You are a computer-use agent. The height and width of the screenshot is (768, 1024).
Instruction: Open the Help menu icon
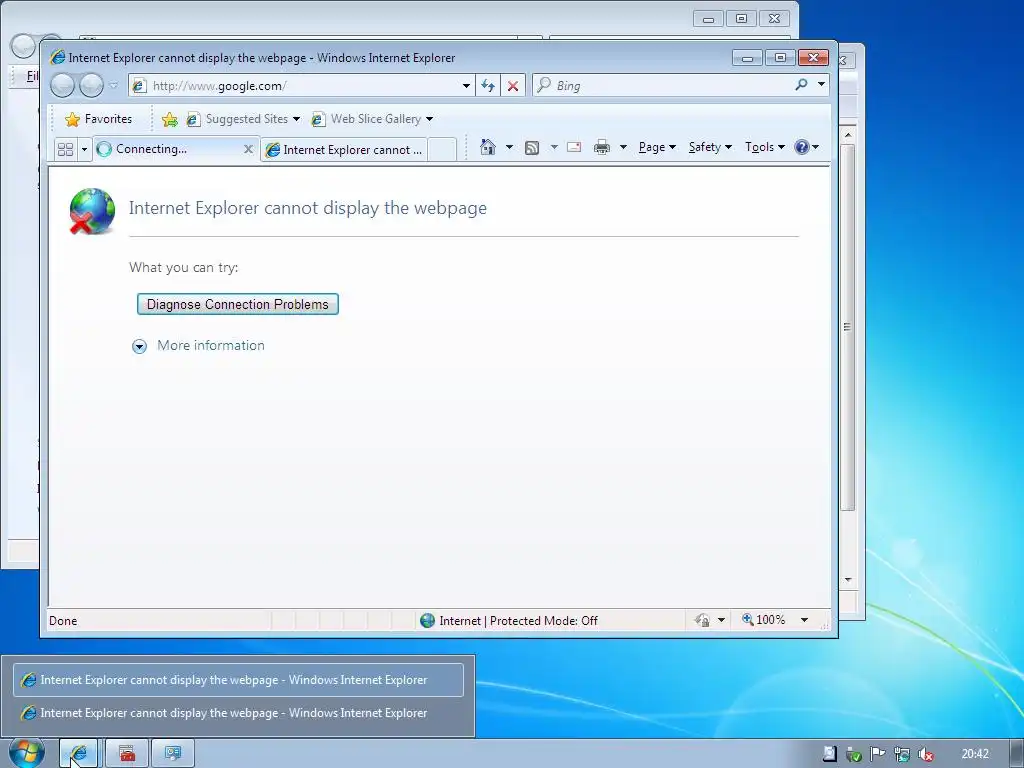[806, 147]
